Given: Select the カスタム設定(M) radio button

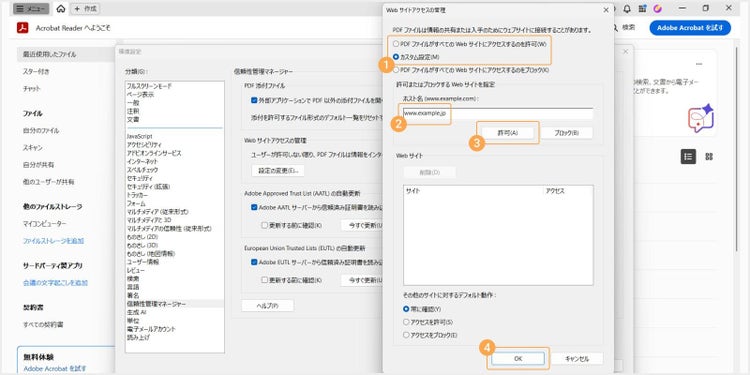Looking at the screenshot, I should (396, 56).
